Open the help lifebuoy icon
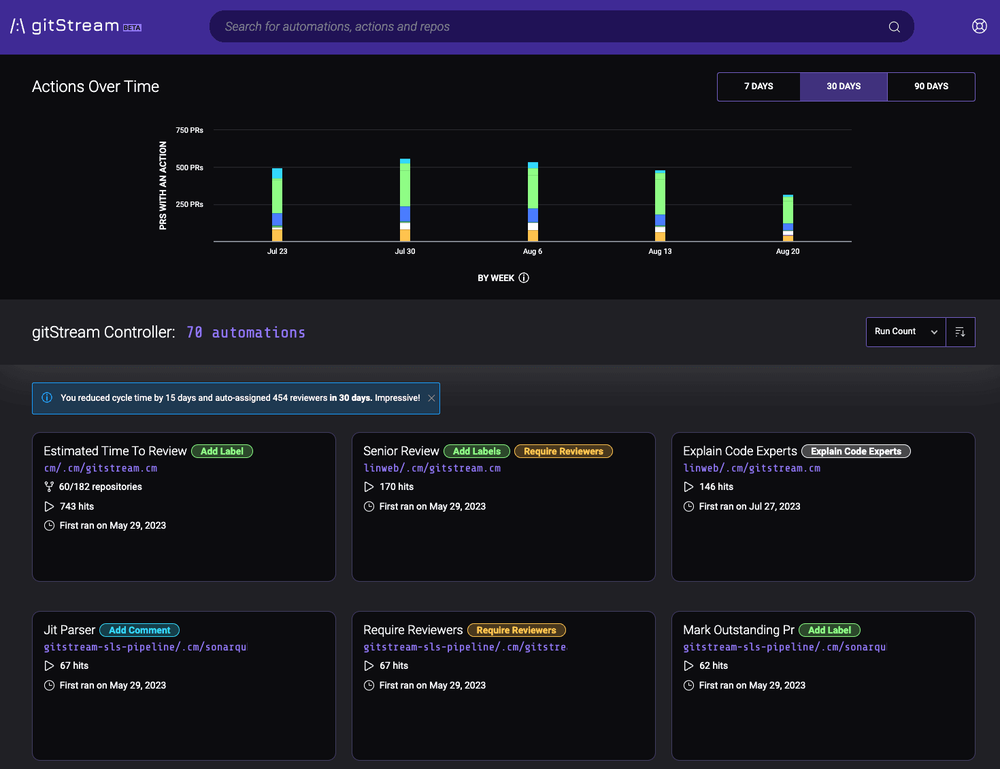Image resolution: width=1000 pixels, height=769 pixels. click(979, 27)
